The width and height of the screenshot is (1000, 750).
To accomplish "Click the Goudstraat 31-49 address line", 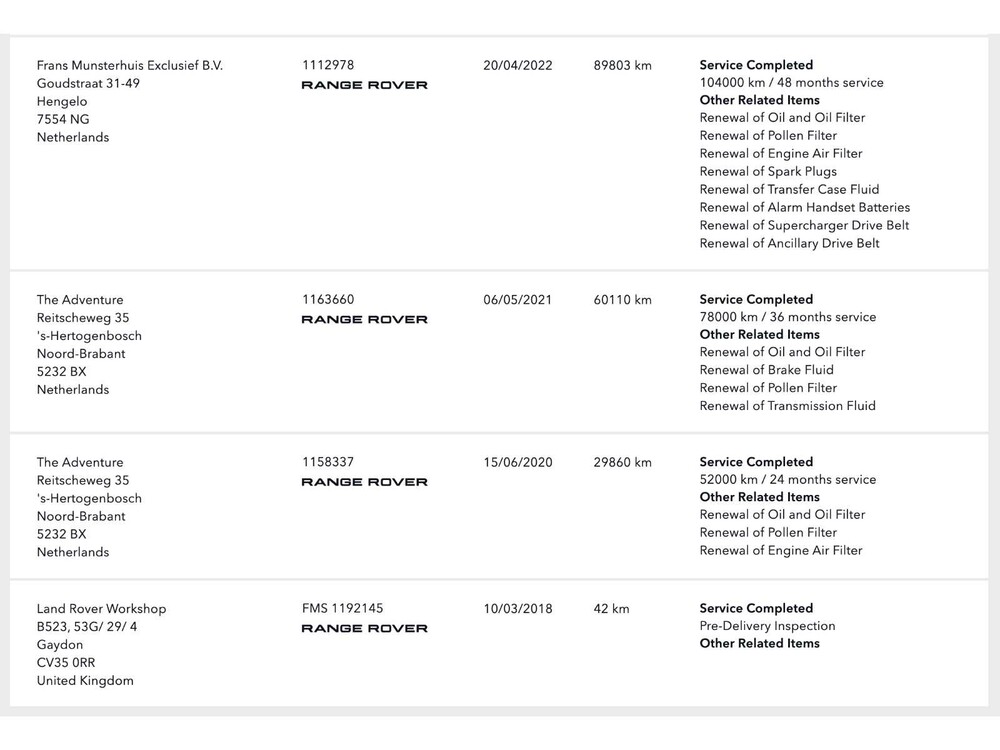I will [x=88, y=84].
